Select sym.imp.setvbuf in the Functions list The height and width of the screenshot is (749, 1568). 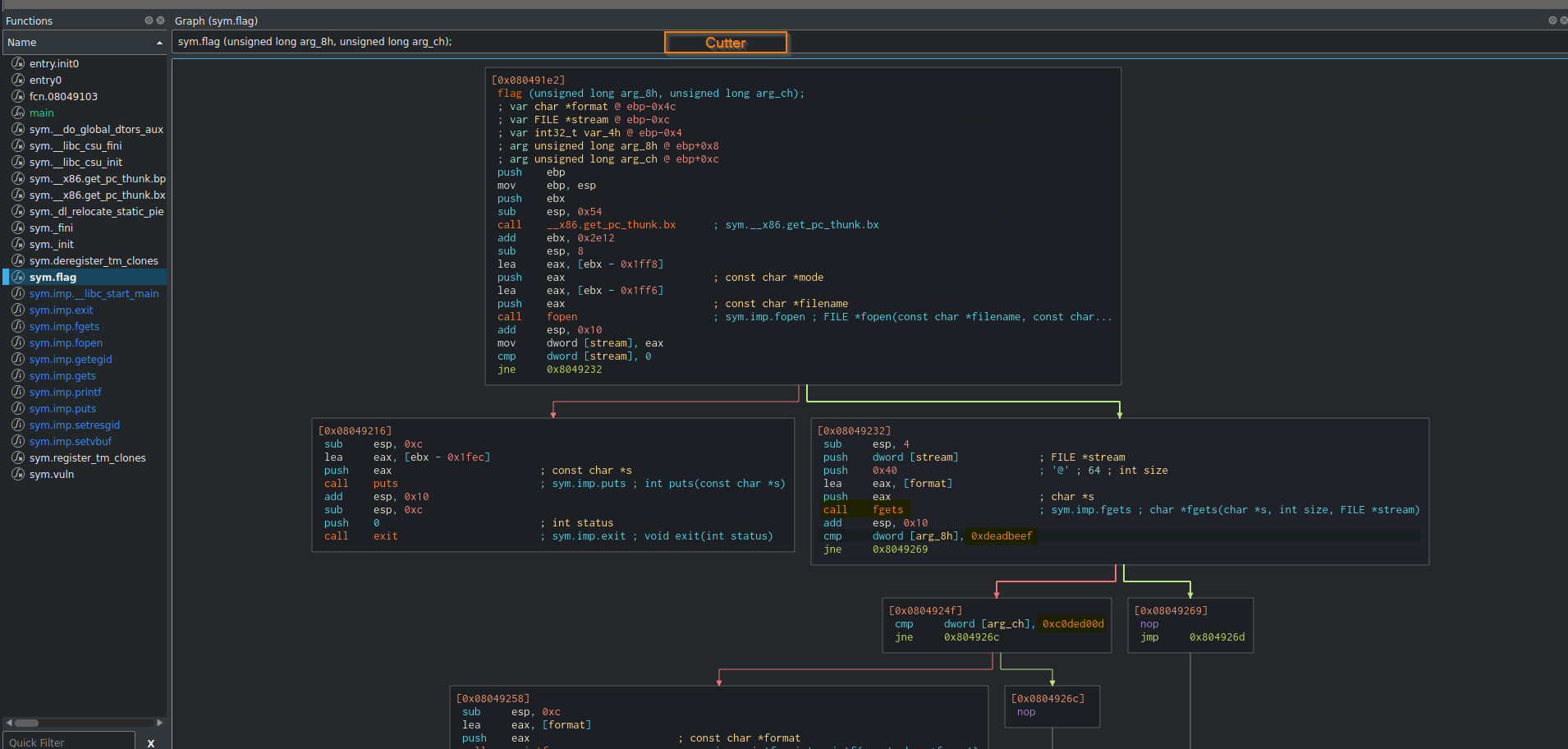(85, 441)
